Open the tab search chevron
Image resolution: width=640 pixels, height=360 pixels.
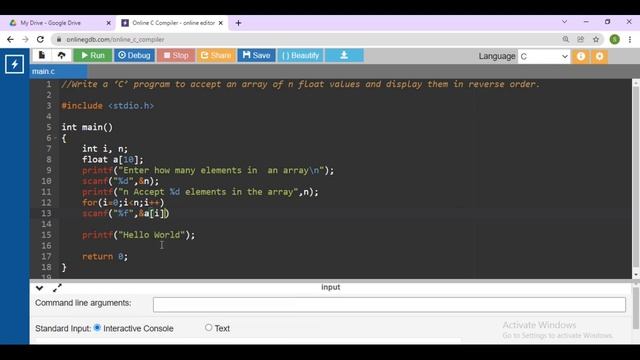[x=564, y=22]
